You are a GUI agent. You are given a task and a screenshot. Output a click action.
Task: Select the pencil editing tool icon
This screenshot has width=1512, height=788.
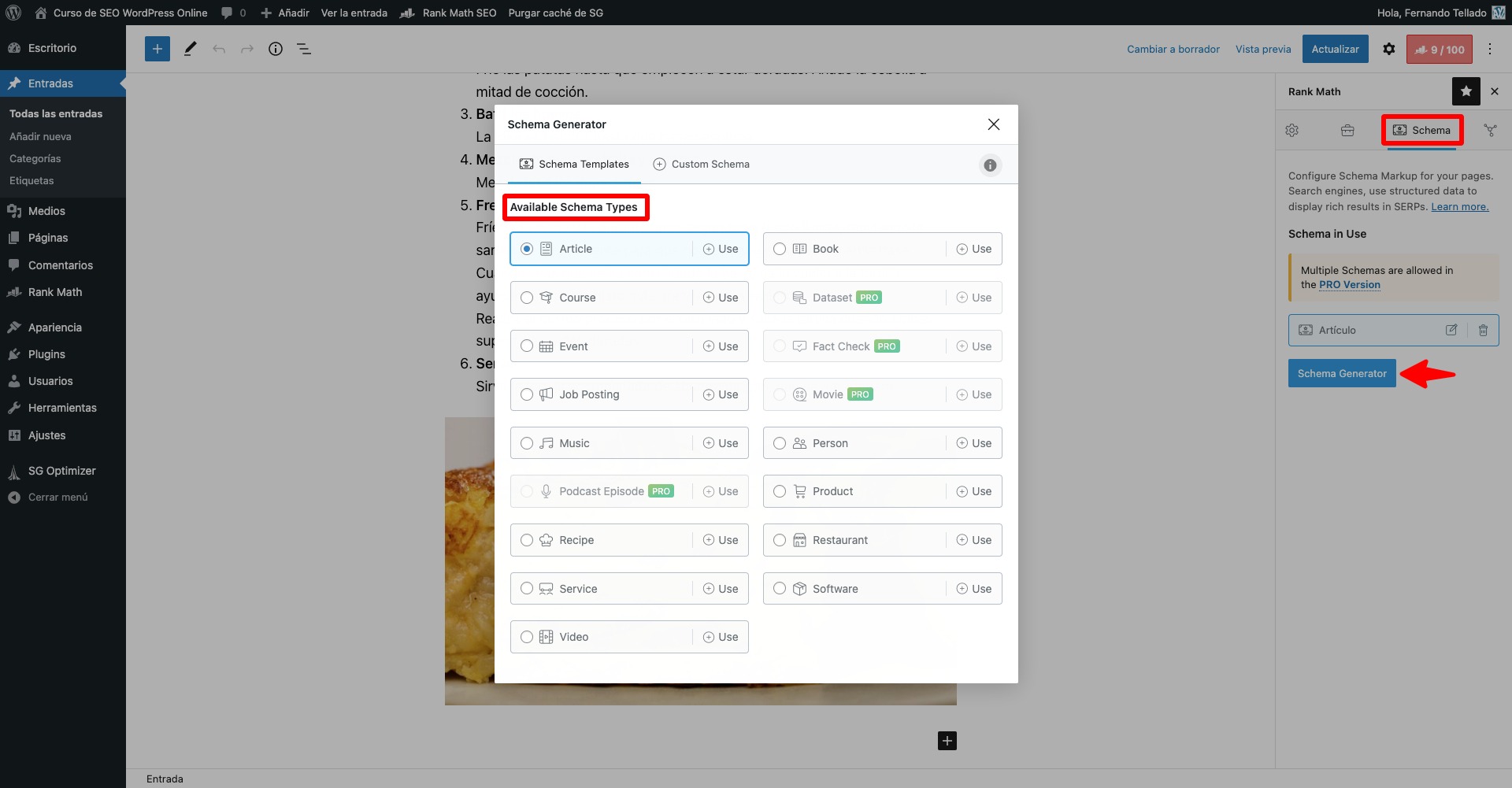click(x=189, y=48)
